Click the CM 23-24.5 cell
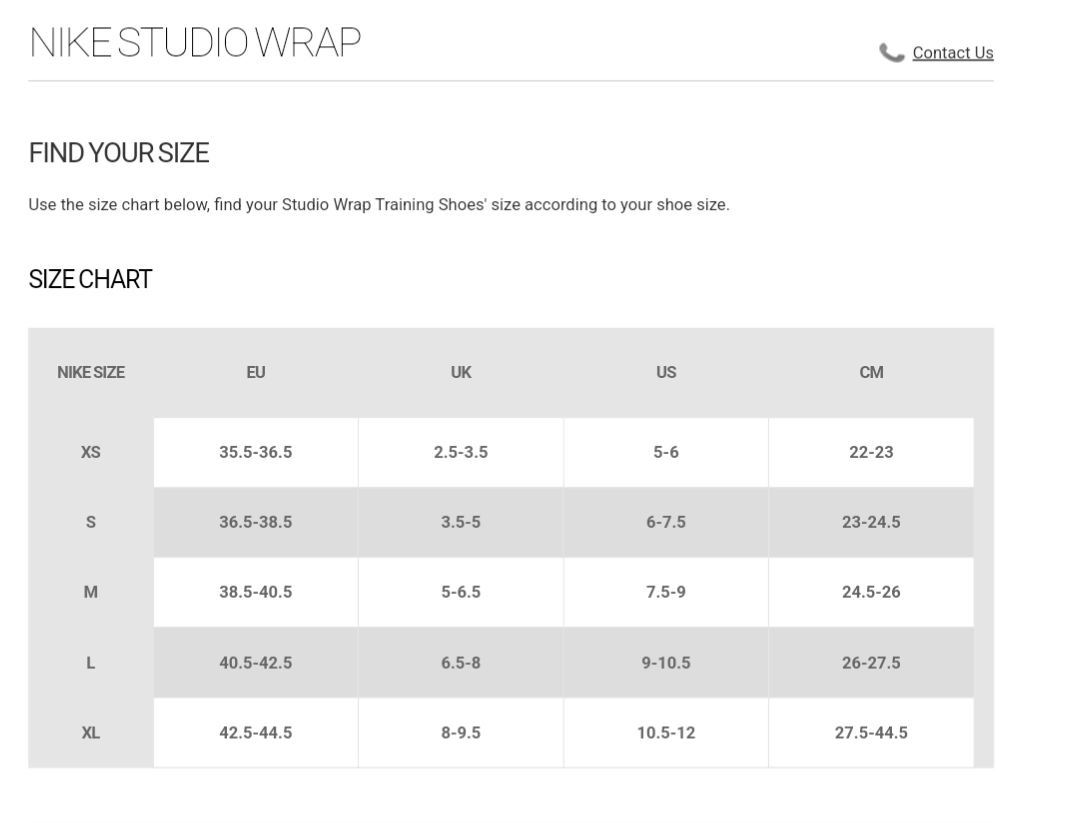Viewport: 1079px width, 823px height. [x=871, y=522]
